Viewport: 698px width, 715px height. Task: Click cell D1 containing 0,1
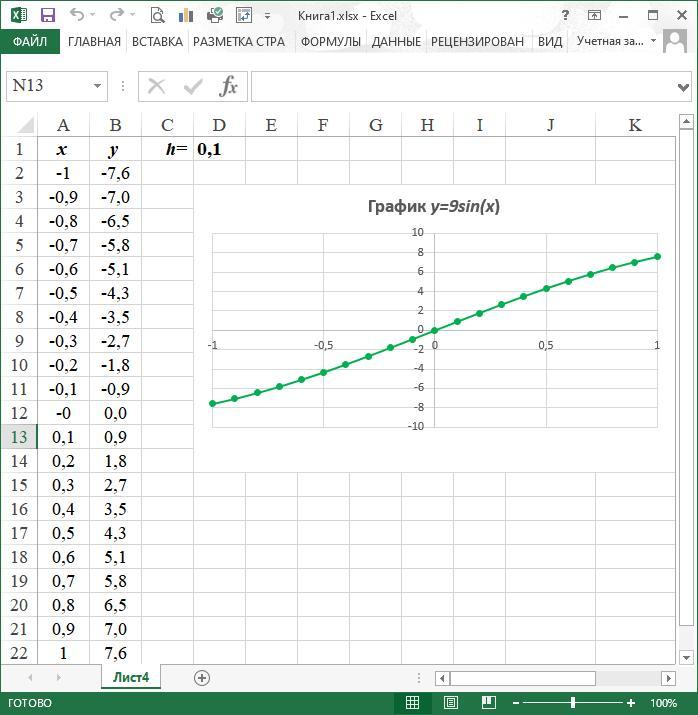[219, 149]
